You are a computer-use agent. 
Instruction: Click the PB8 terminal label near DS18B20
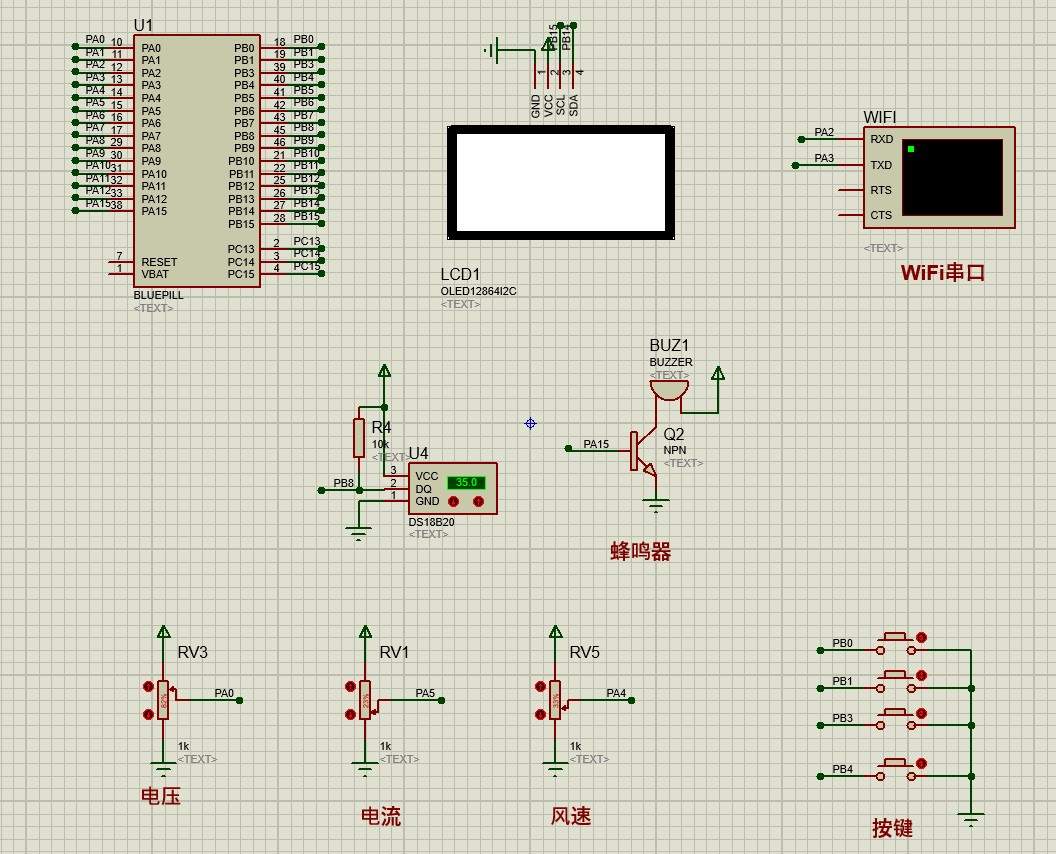point(343,483)
